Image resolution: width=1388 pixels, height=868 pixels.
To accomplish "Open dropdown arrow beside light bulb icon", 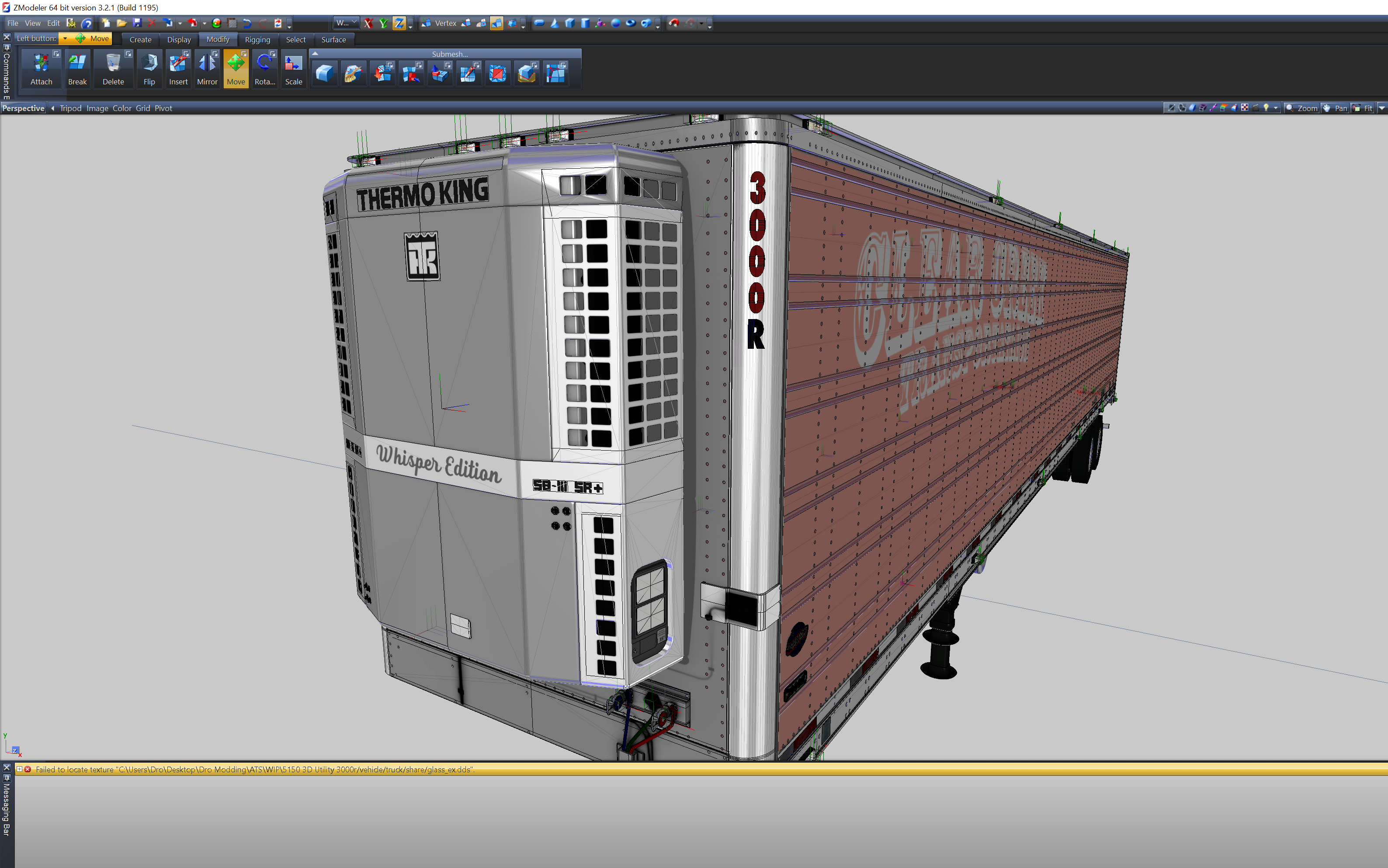I will [x=1276, y=108].
